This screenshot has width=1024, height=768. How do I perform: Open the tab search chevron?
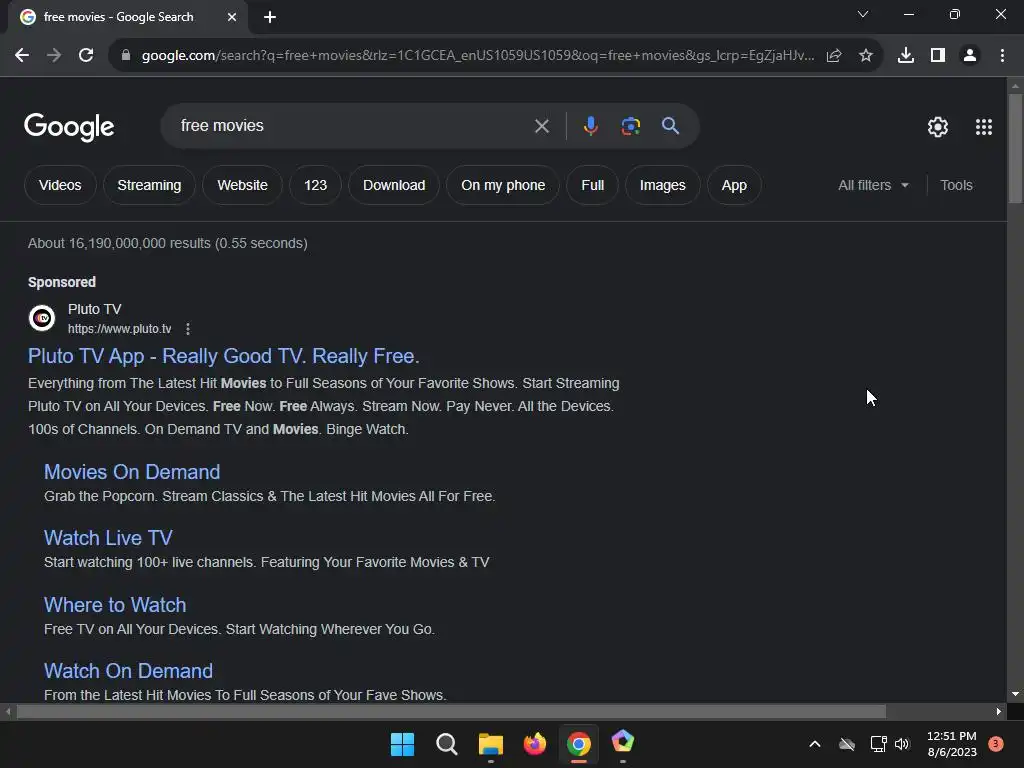[863, 14]
